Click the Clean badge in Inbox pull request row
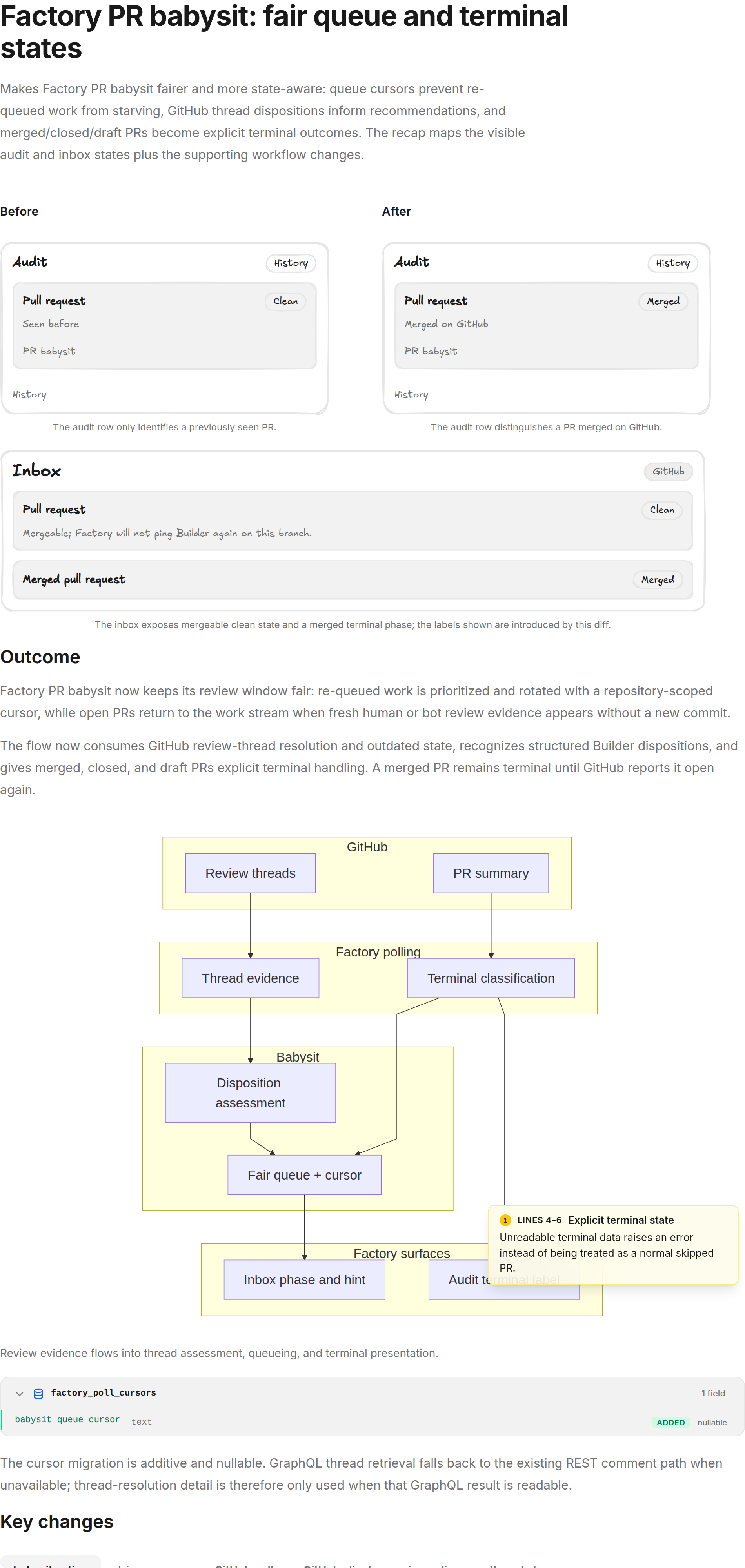This screenshot has width=745, height=1568. pyautogui.click(x=661, y=510)
